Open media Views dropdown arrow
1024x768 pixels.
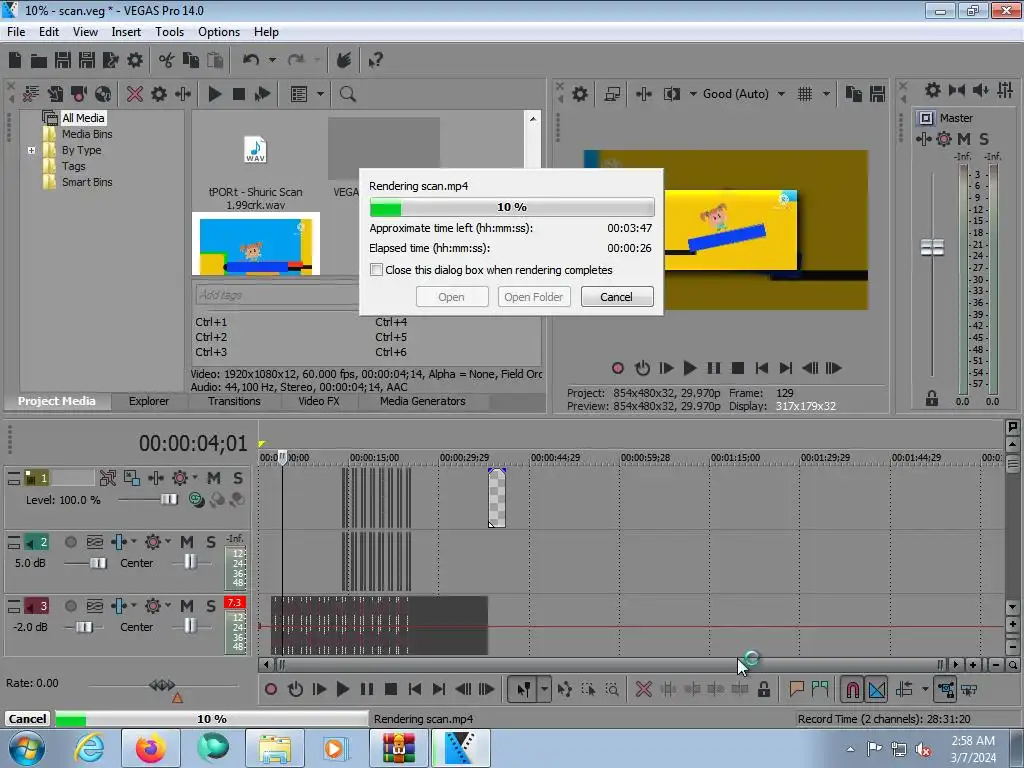(320, 94)
